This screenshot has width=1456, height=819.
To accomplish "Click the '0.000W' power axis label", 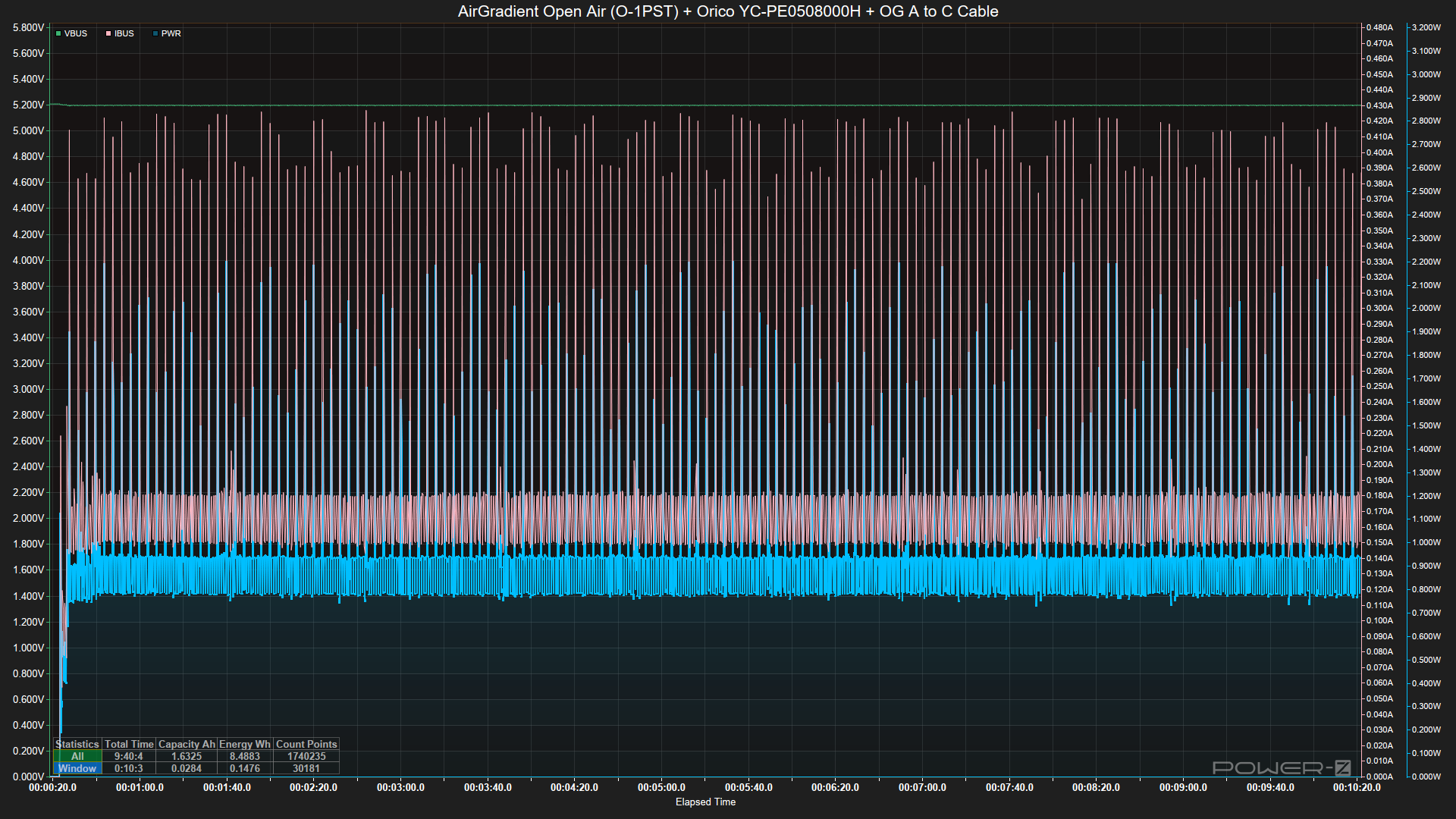I will [1426, 777].
